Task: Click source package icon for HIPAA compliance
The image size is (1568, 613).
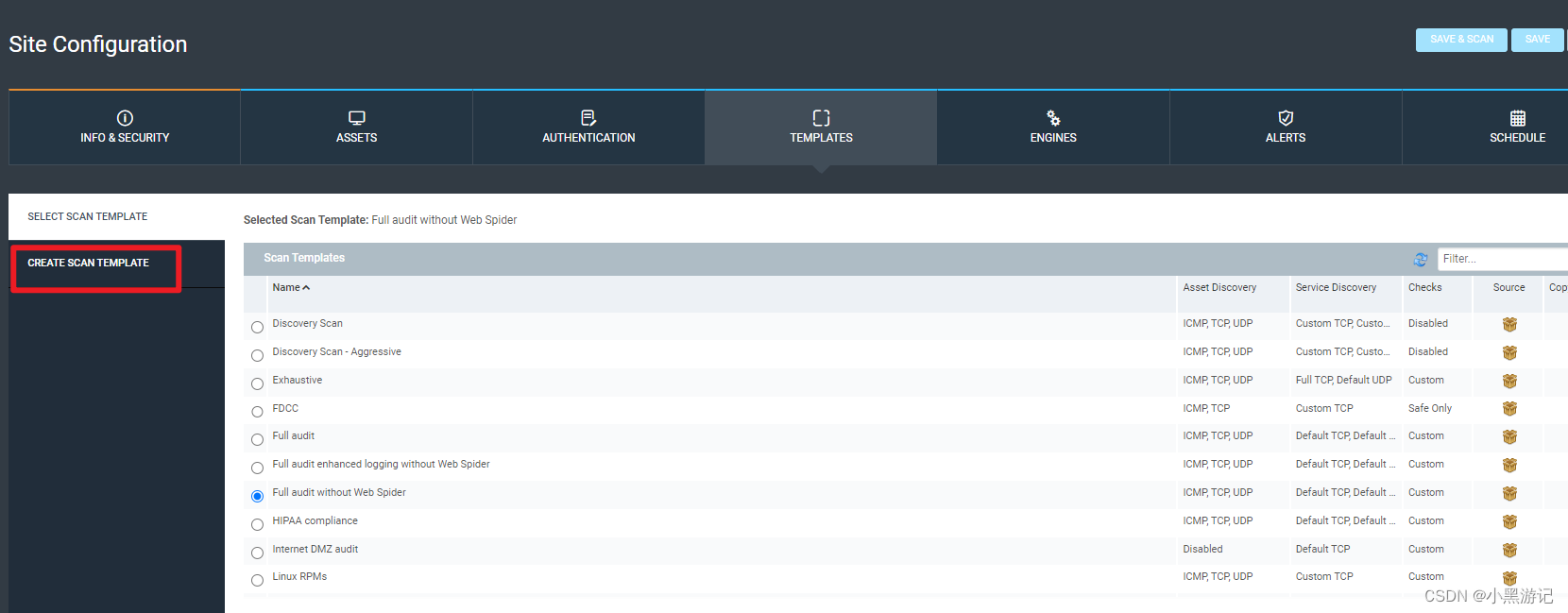Action: (1509, 522)
